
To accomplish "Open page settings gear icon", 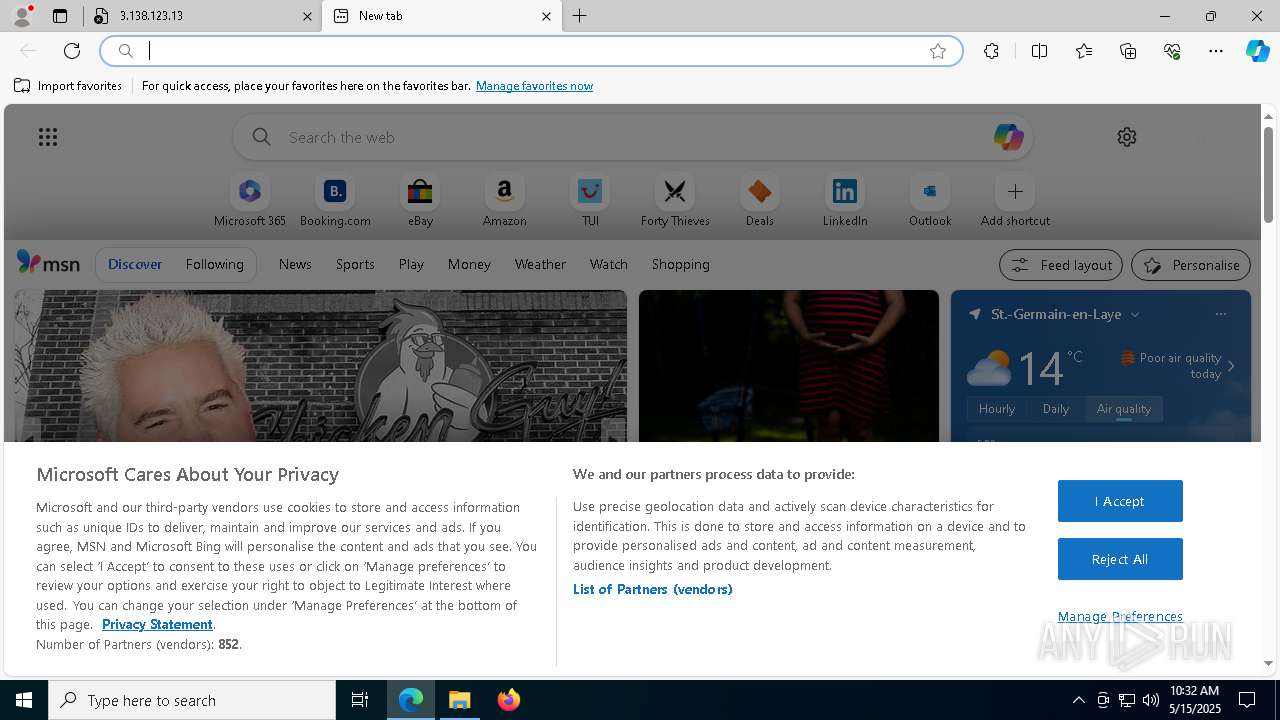I will 1127,137.
